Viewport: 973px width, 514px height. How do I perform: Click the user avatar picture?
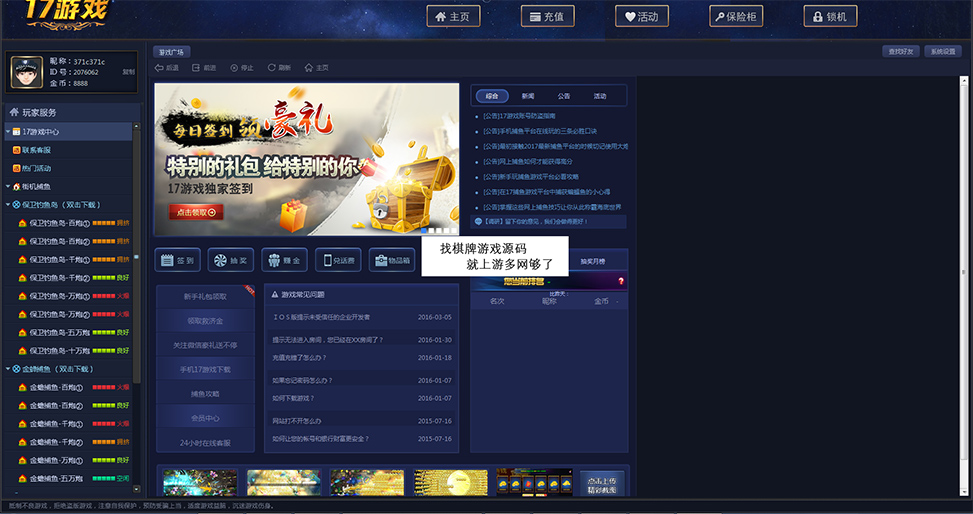click(x=26, y=72)
